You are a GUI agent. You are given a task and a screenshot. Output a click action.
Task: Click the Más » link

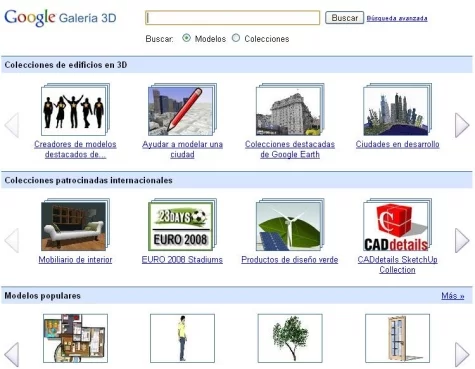coord(453,296)
